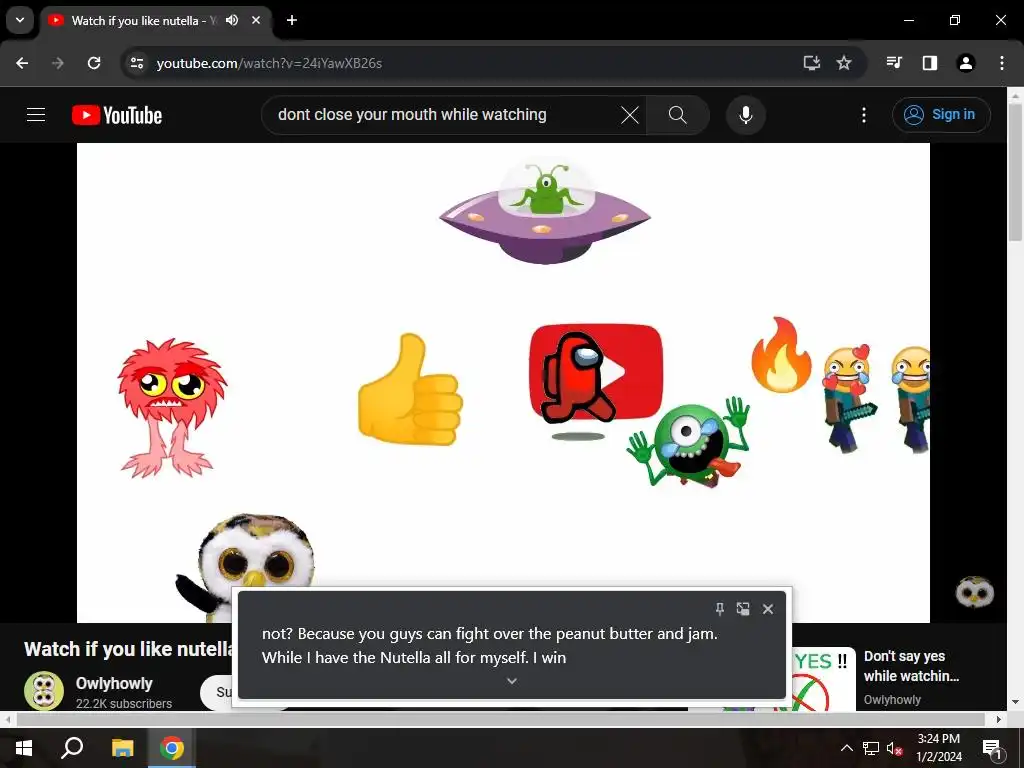Open the notification center icon
The image size is (1024, 768).
coord(992,748)
